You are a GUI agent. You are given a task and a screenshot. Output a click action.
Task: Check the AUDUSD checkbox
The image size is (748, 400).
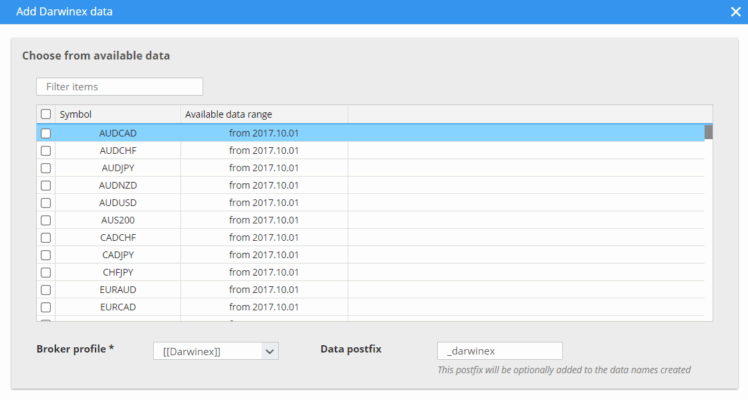45,202
